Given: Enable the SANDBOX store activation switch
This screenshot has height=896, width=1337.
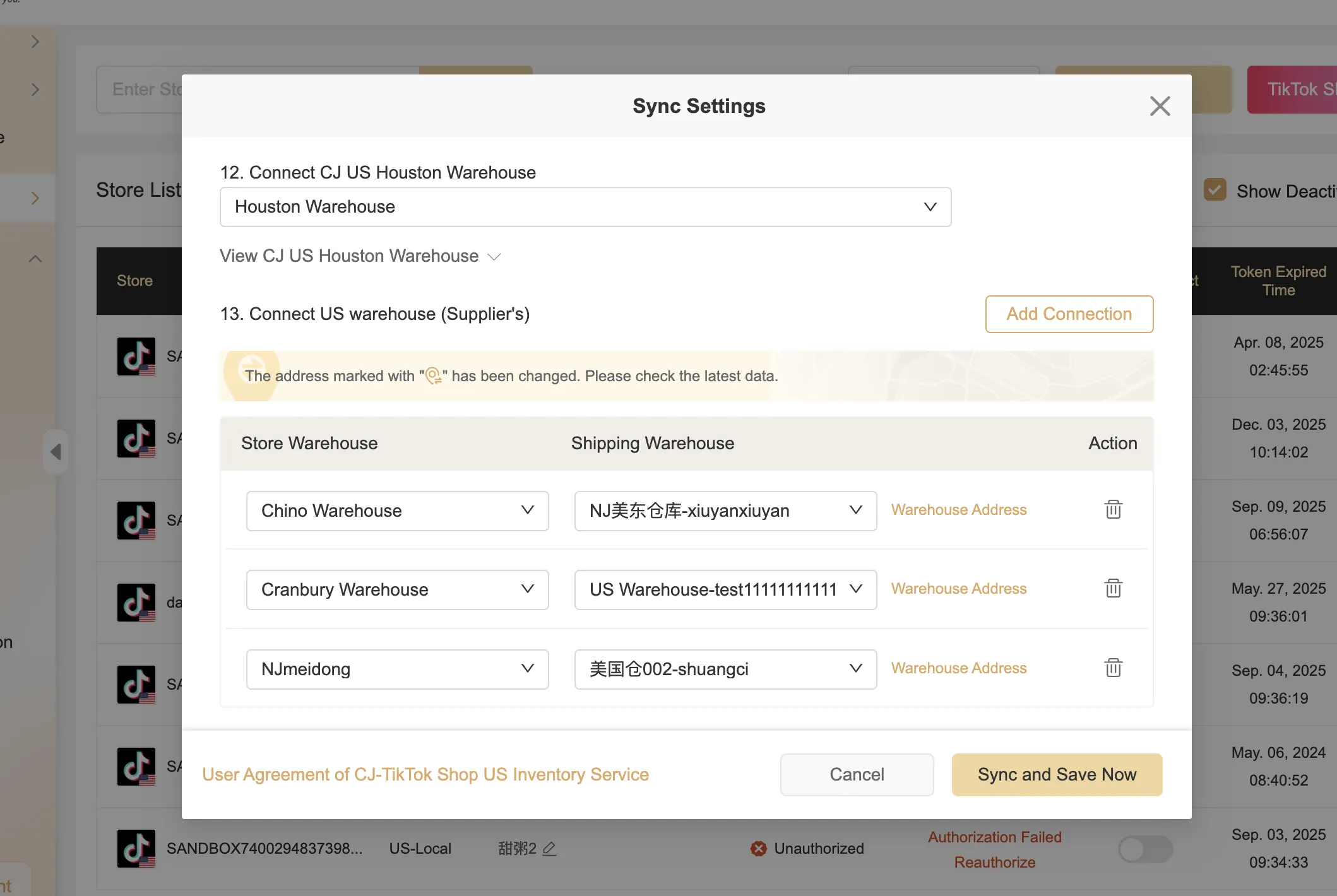Looking at the screenshot, I should (1145, 849).
